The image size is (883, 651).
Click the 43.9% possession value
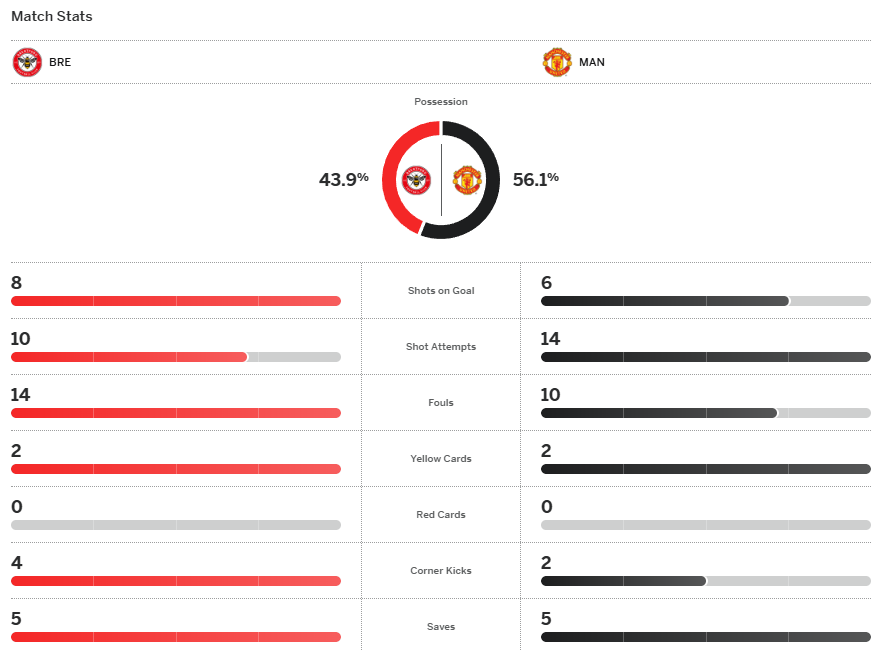pyautogui.click(x=344, y=180)
